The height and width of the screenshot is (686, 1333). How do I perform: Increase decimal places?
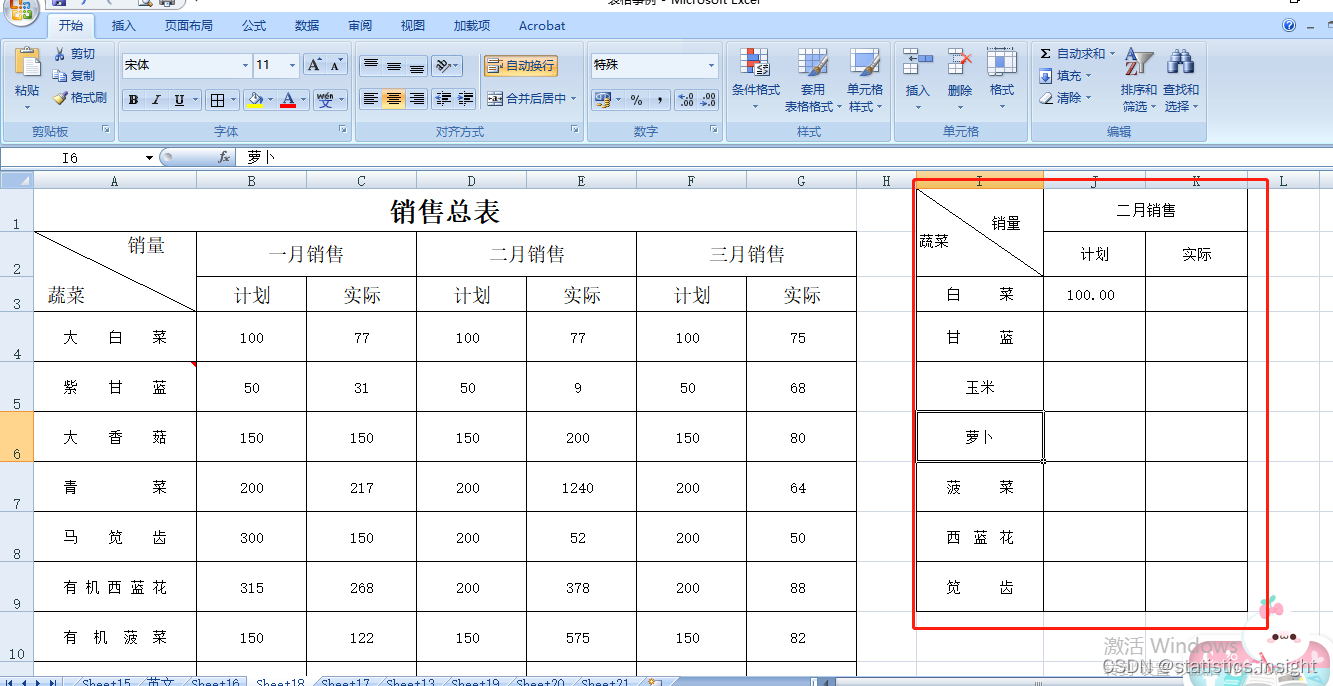coord(686,100)
